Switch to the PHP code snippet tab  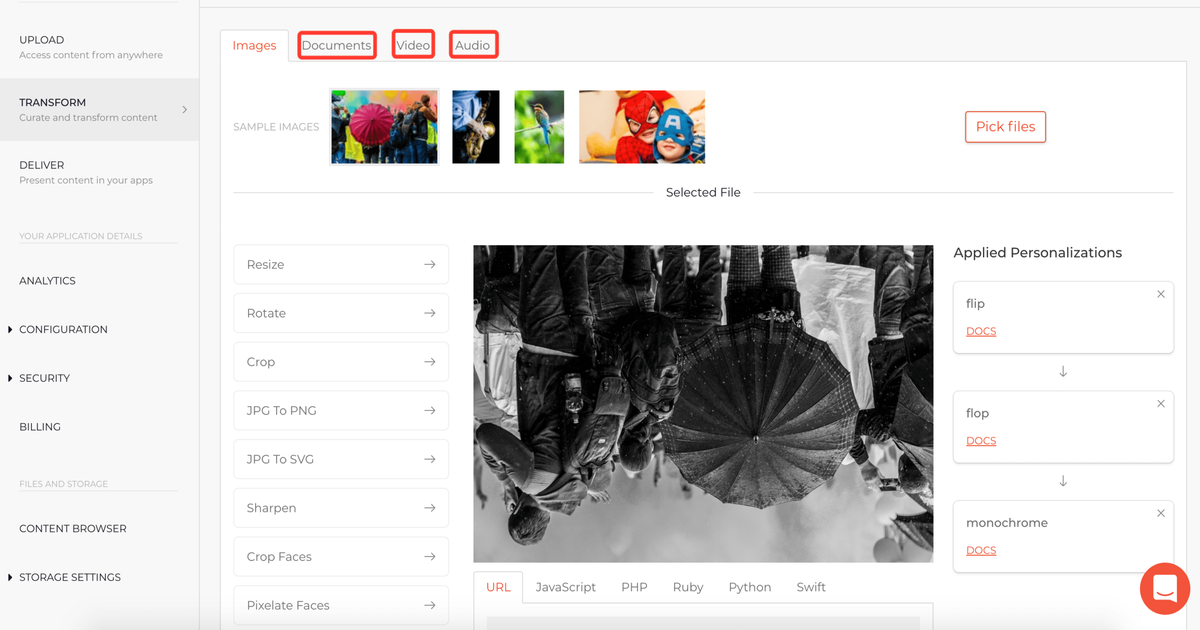point(634,587)
